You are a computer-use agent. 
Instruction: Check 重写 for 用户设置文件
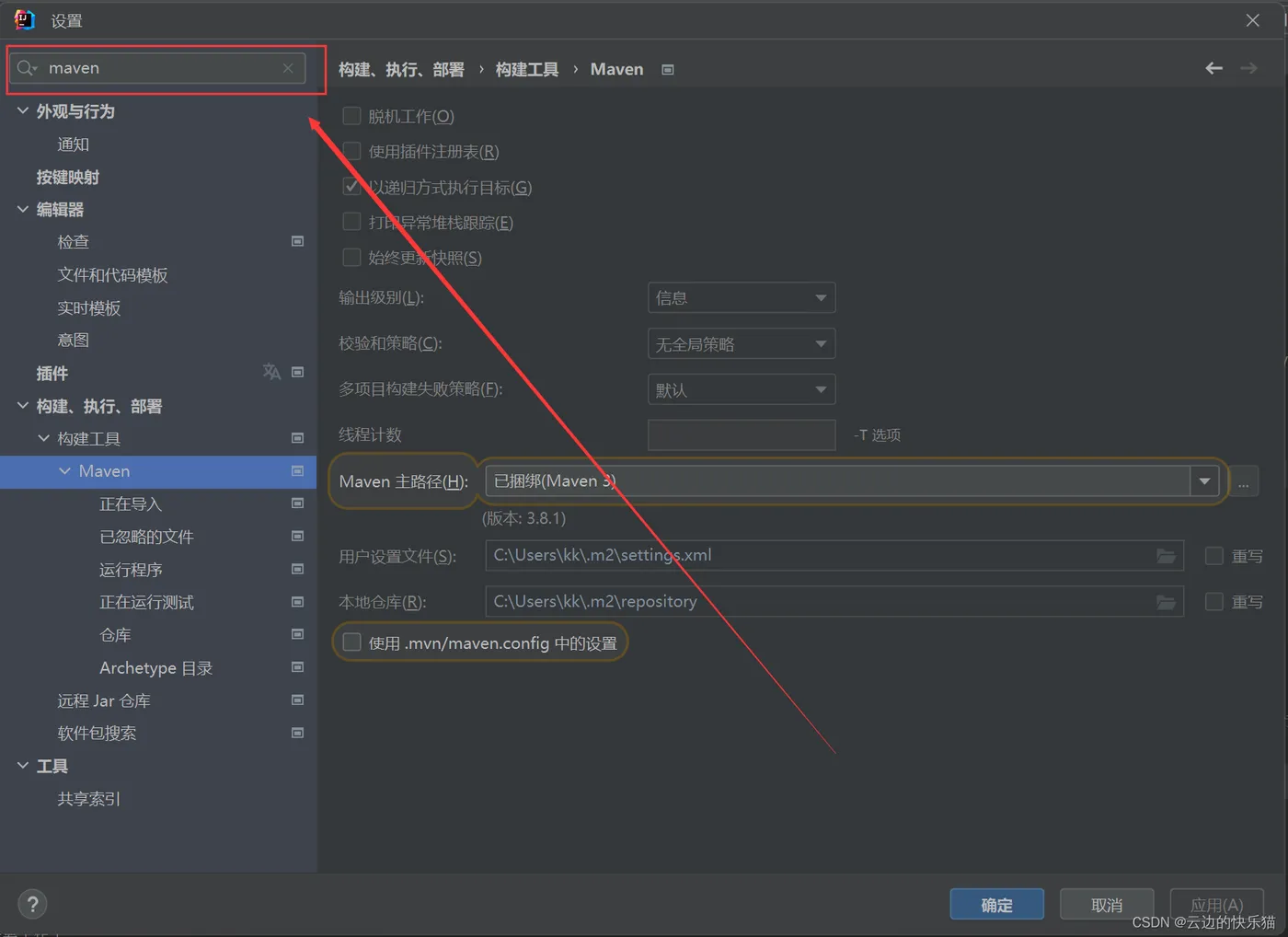pos(1214,556)
